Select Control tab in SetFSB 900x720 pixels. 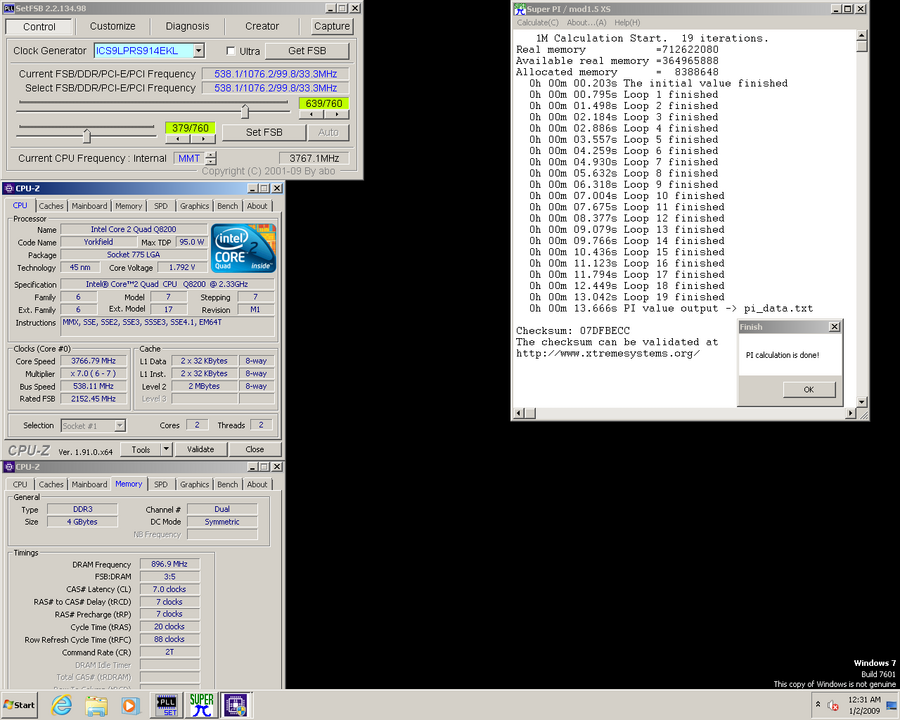click(x=39, y=27)
